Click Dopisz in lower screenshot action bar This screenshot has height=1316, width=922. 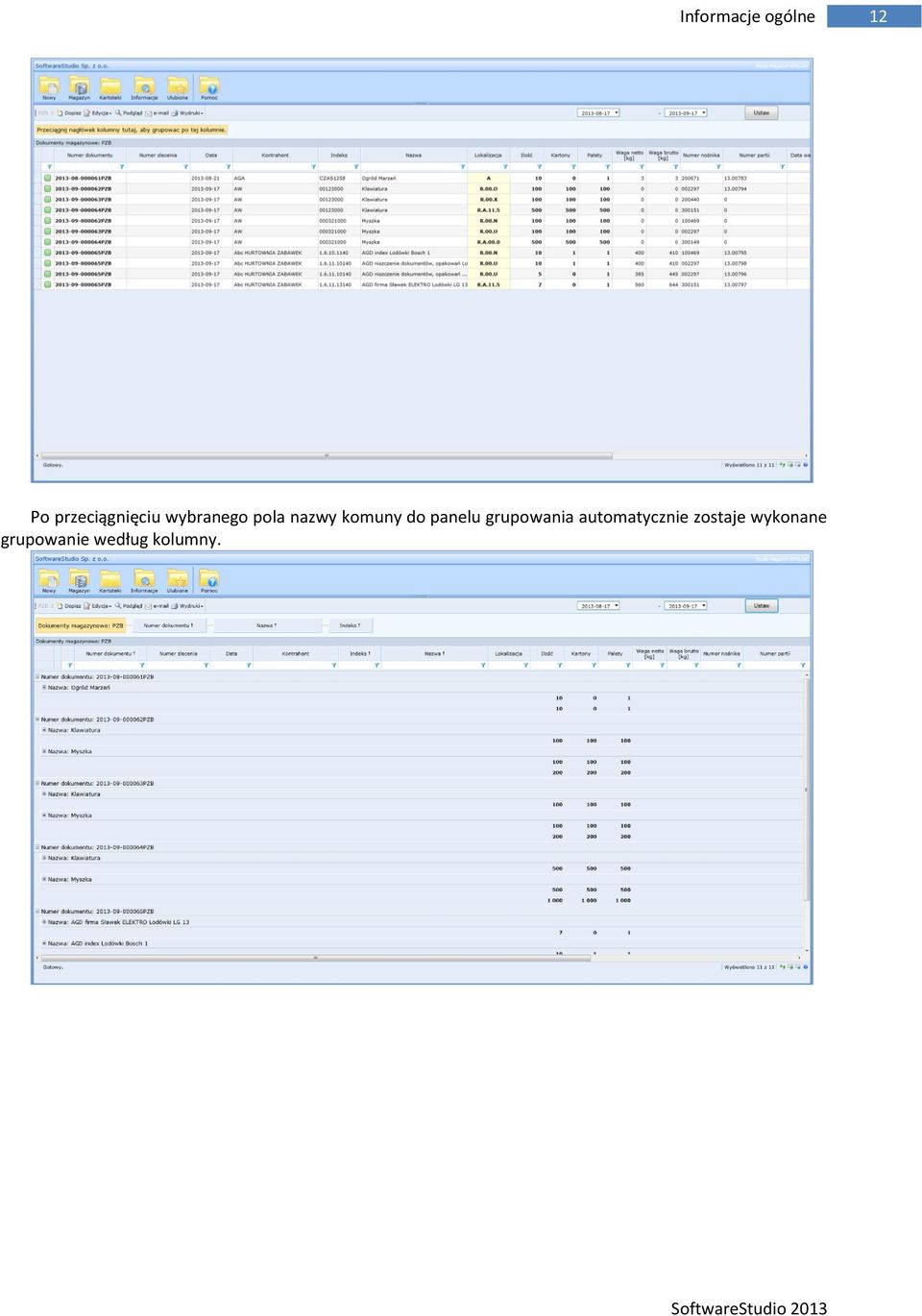69,606
